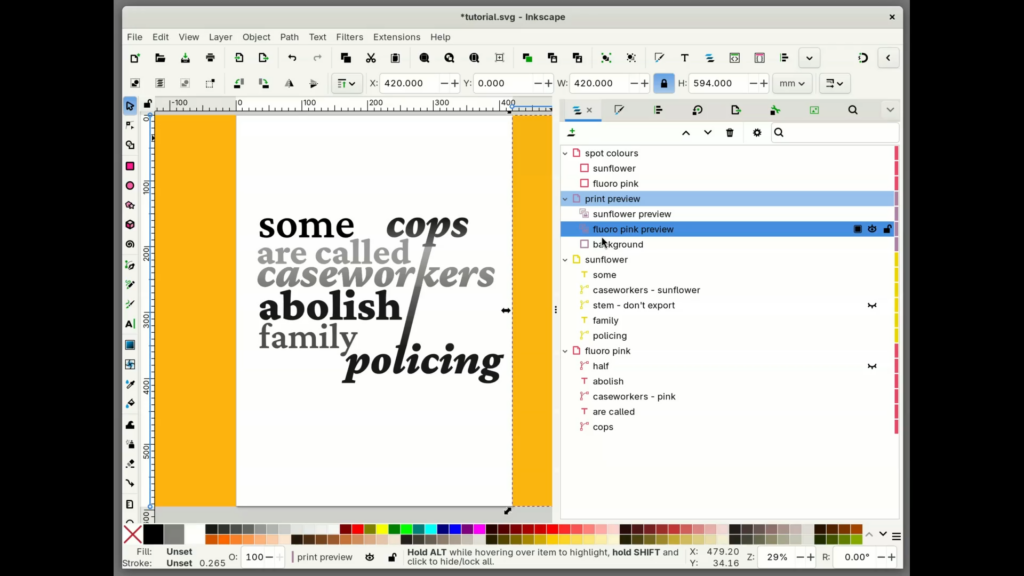This screenshot has width=1024, height=576.
Task: Open the units dropdown showing mm
Action: [791, 84]
